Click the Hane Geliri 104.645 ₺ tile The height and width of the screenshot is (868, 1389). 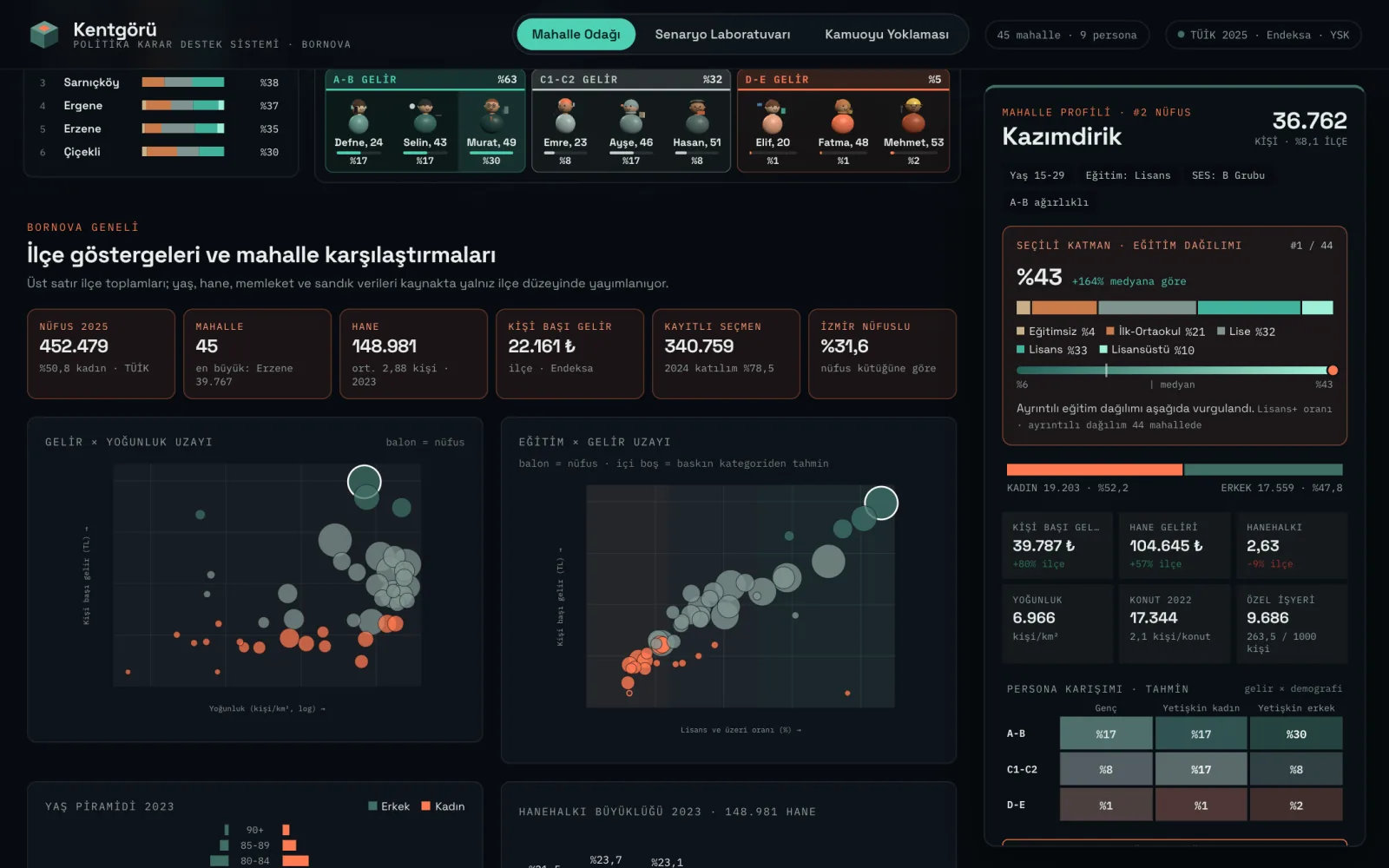1173,546
